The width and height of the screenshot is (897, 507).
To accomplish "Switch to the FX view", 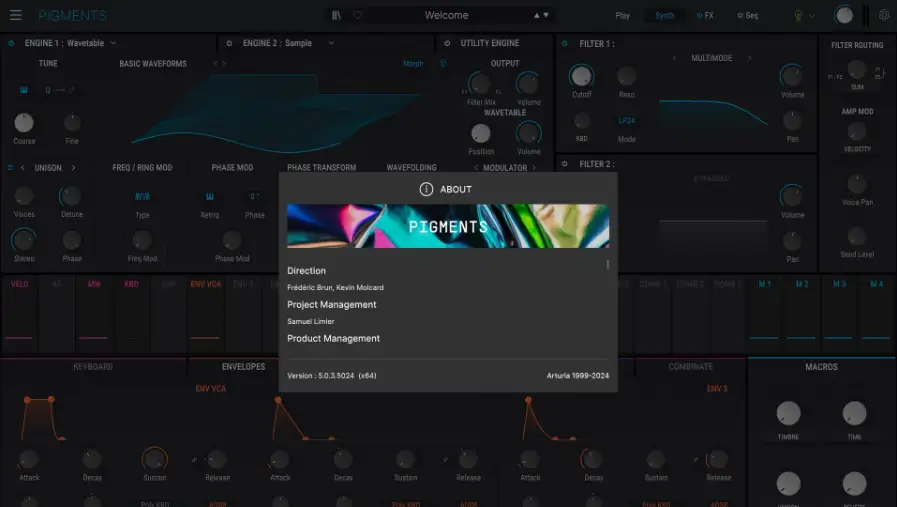I will coord(705,16).
